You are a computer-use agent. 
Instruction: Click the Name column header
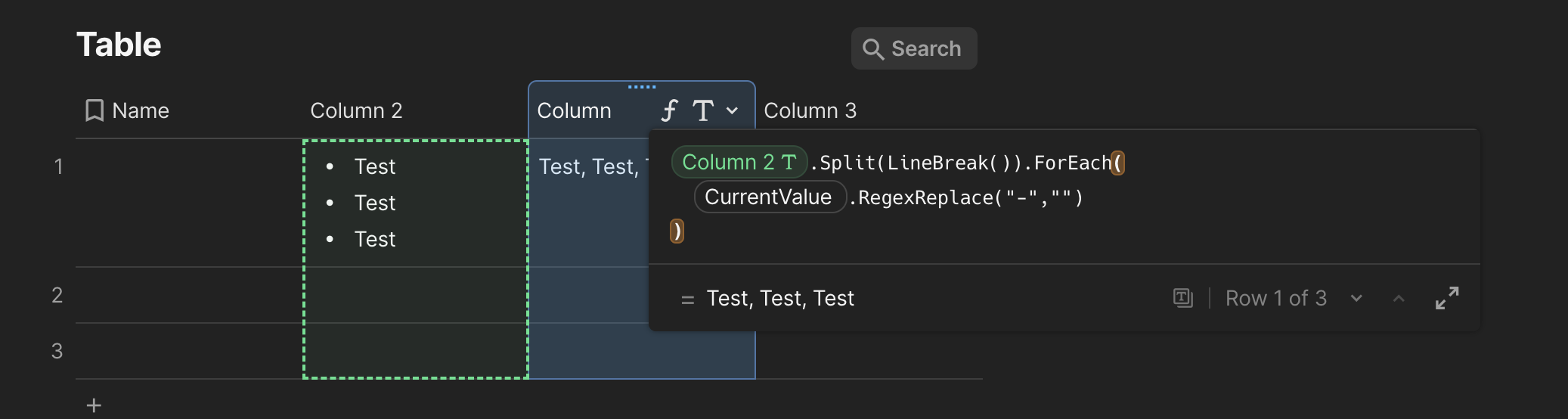pos(141,110)
